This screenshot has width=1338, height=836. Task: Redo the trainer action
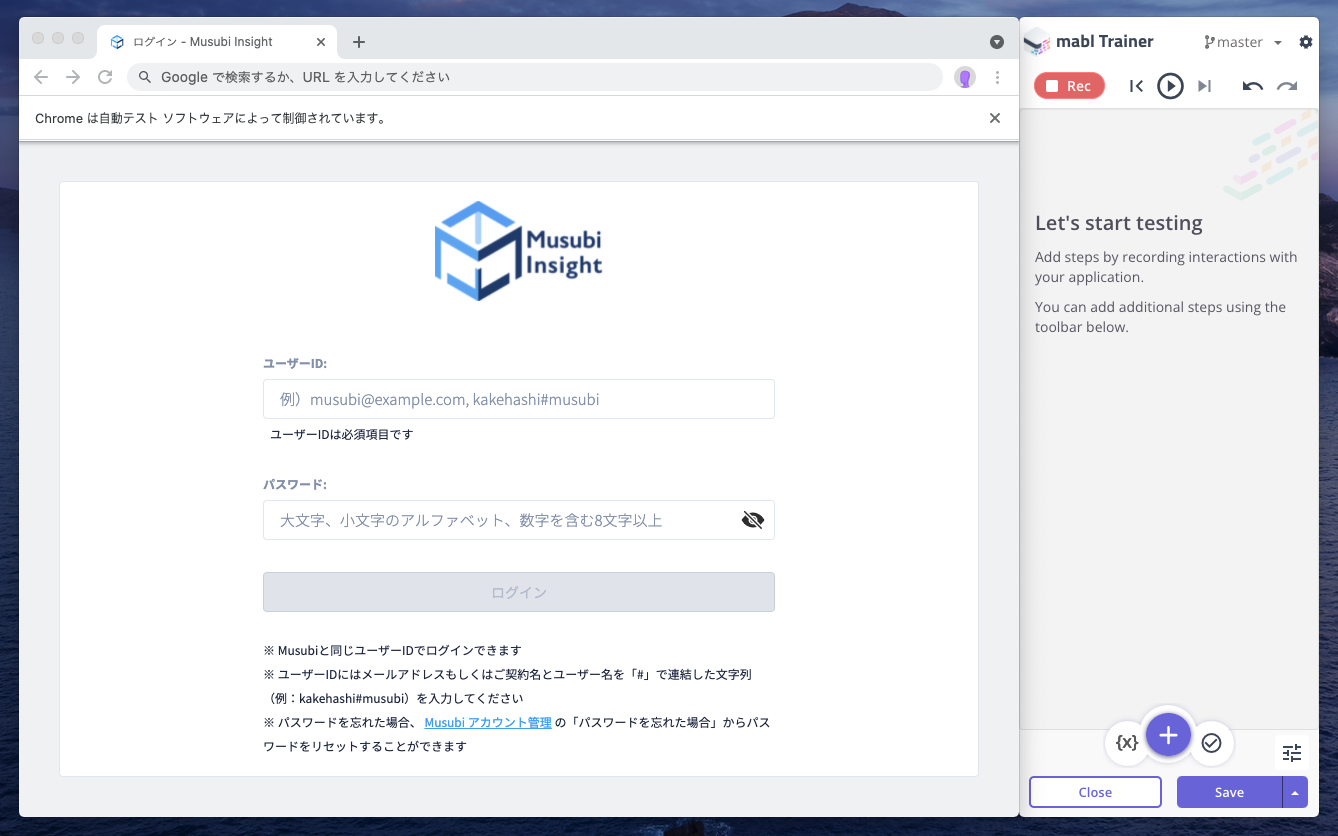pos(1287,86)
